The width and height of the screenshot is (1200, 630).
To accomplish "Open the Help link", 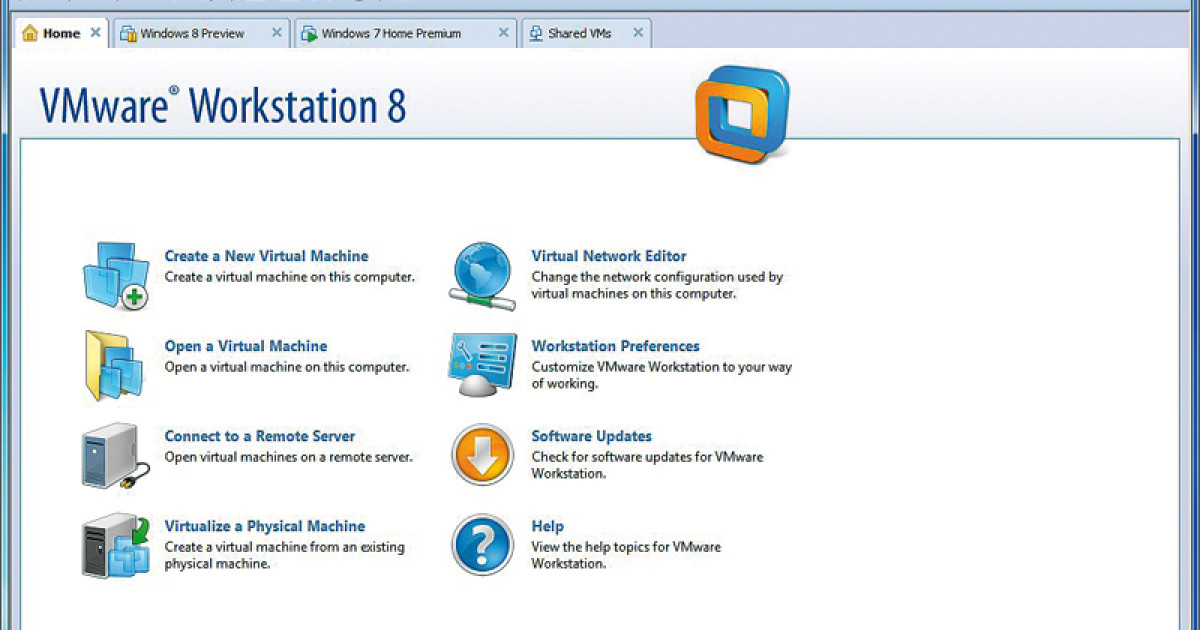I will [548, 526].
